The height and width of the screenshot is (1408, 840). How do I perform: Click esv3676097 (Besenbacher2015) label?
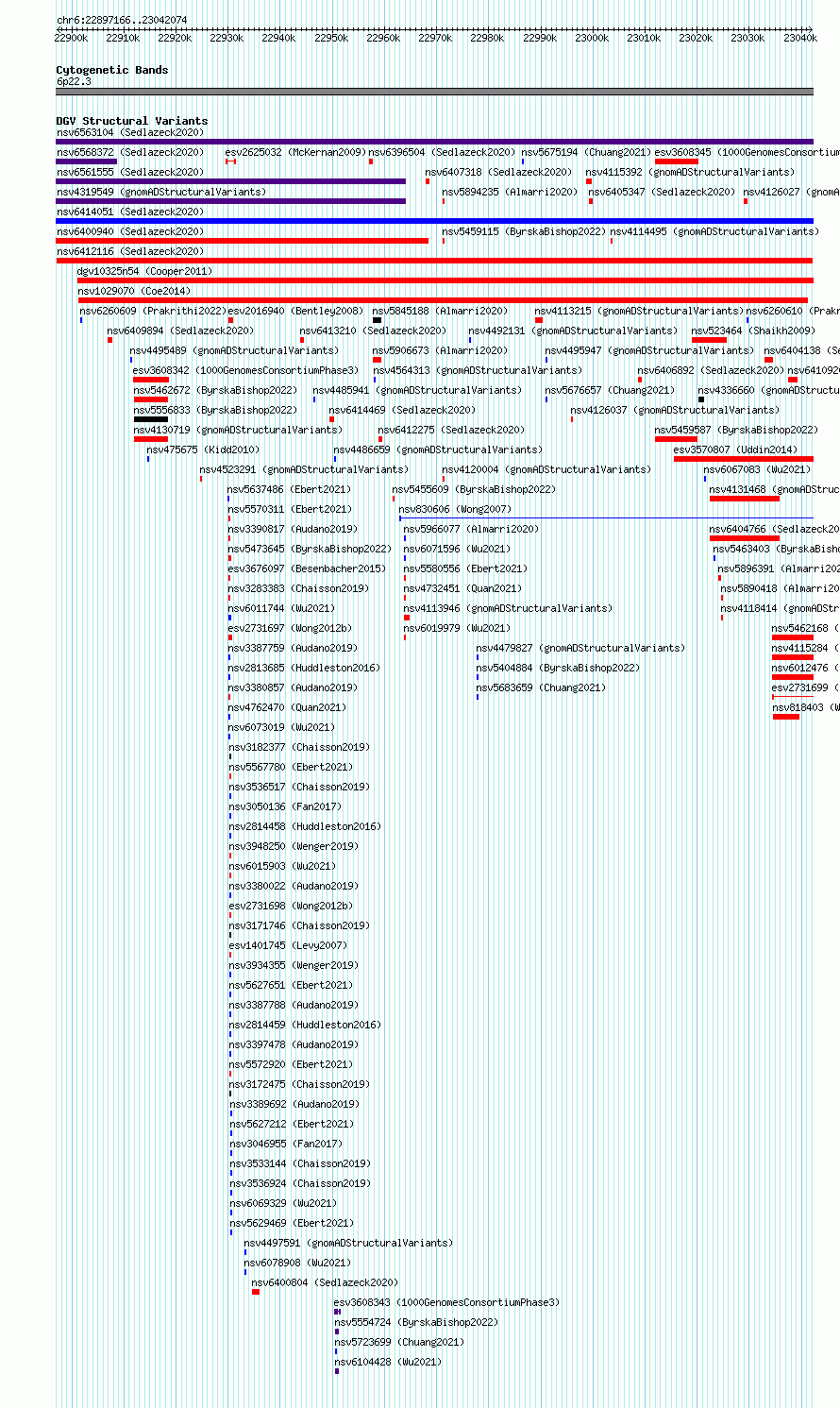pyautogui.click(x=307, y=568)
